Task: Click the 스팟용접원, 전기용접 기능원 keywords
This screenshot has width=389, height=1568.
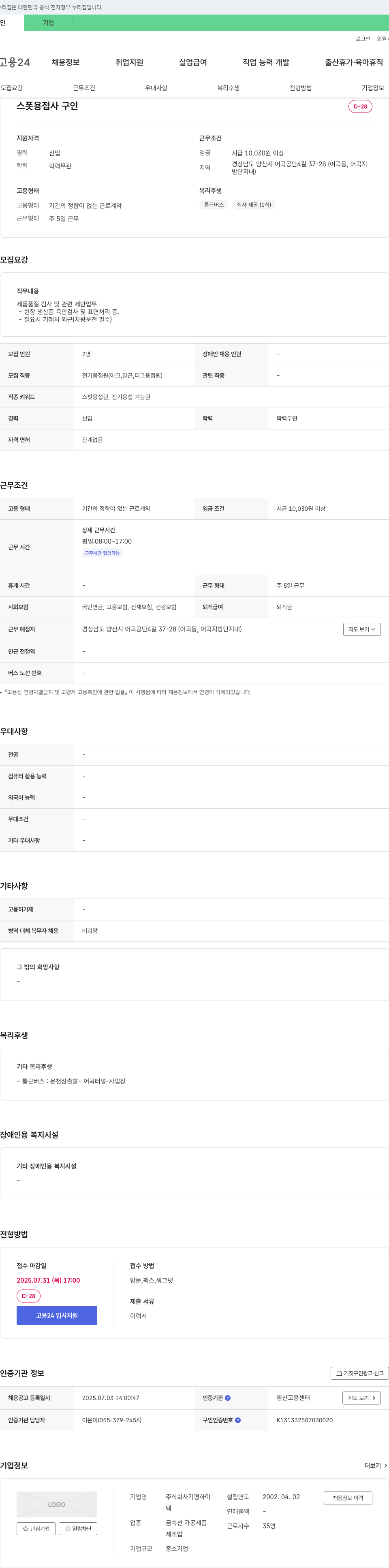Action: click(x=116, y=397)
